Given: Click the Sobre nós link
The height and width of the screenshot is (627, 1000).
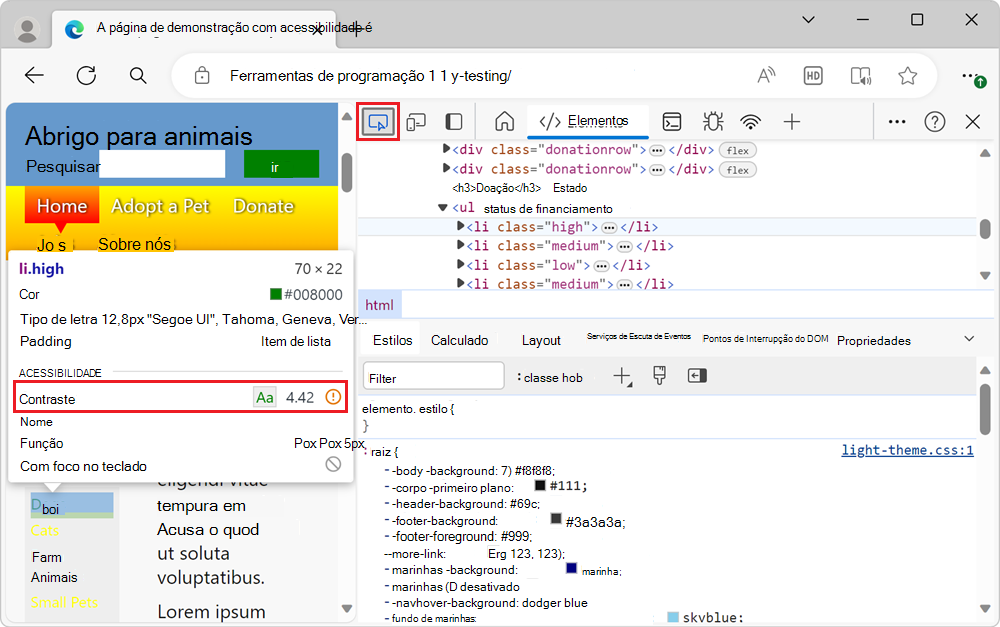Looking at the screenshot, I should tap(135, 244).
